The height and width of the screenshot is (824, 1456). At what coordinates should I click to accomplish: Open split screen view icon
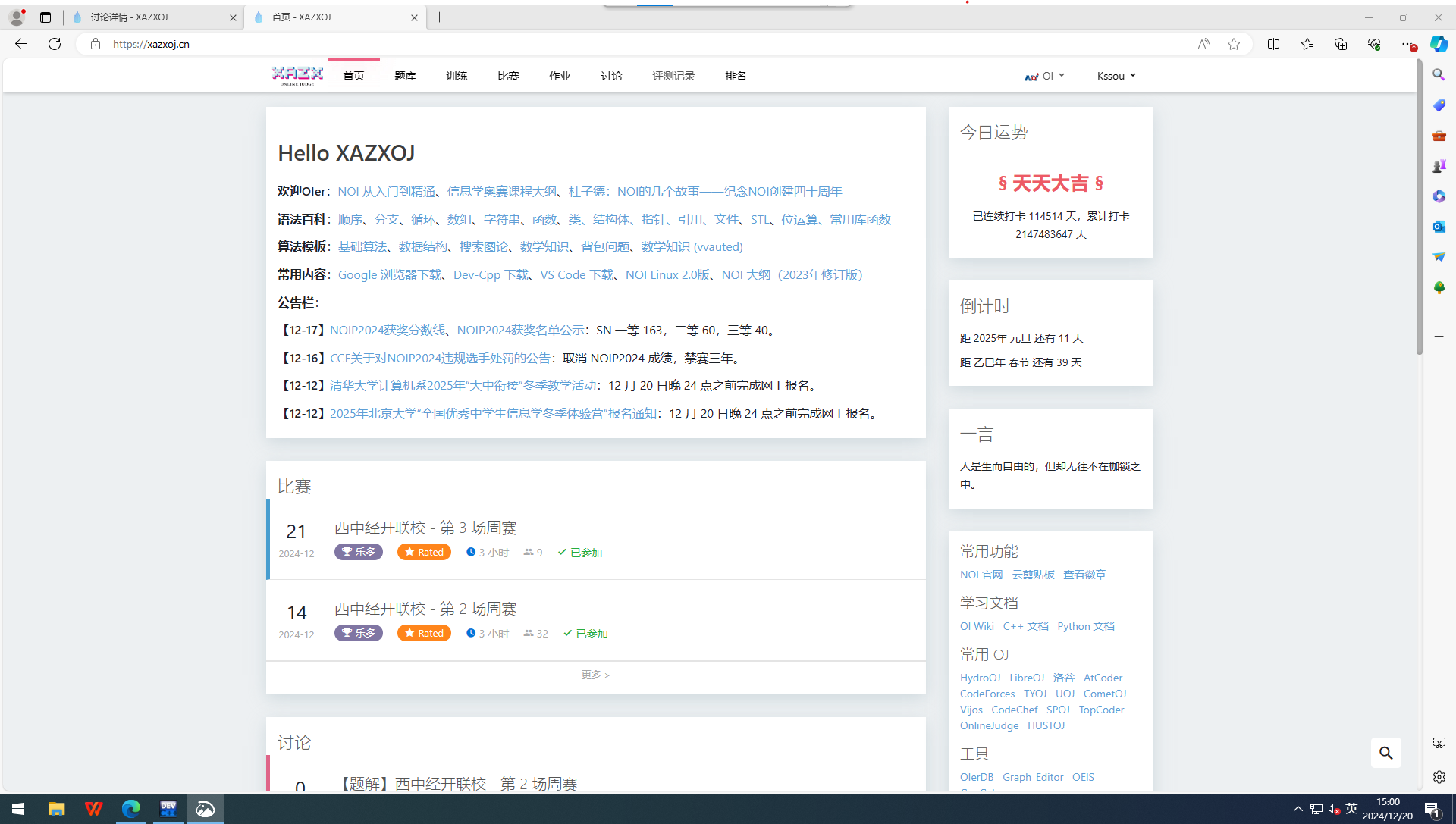[x=1273, y=44]
